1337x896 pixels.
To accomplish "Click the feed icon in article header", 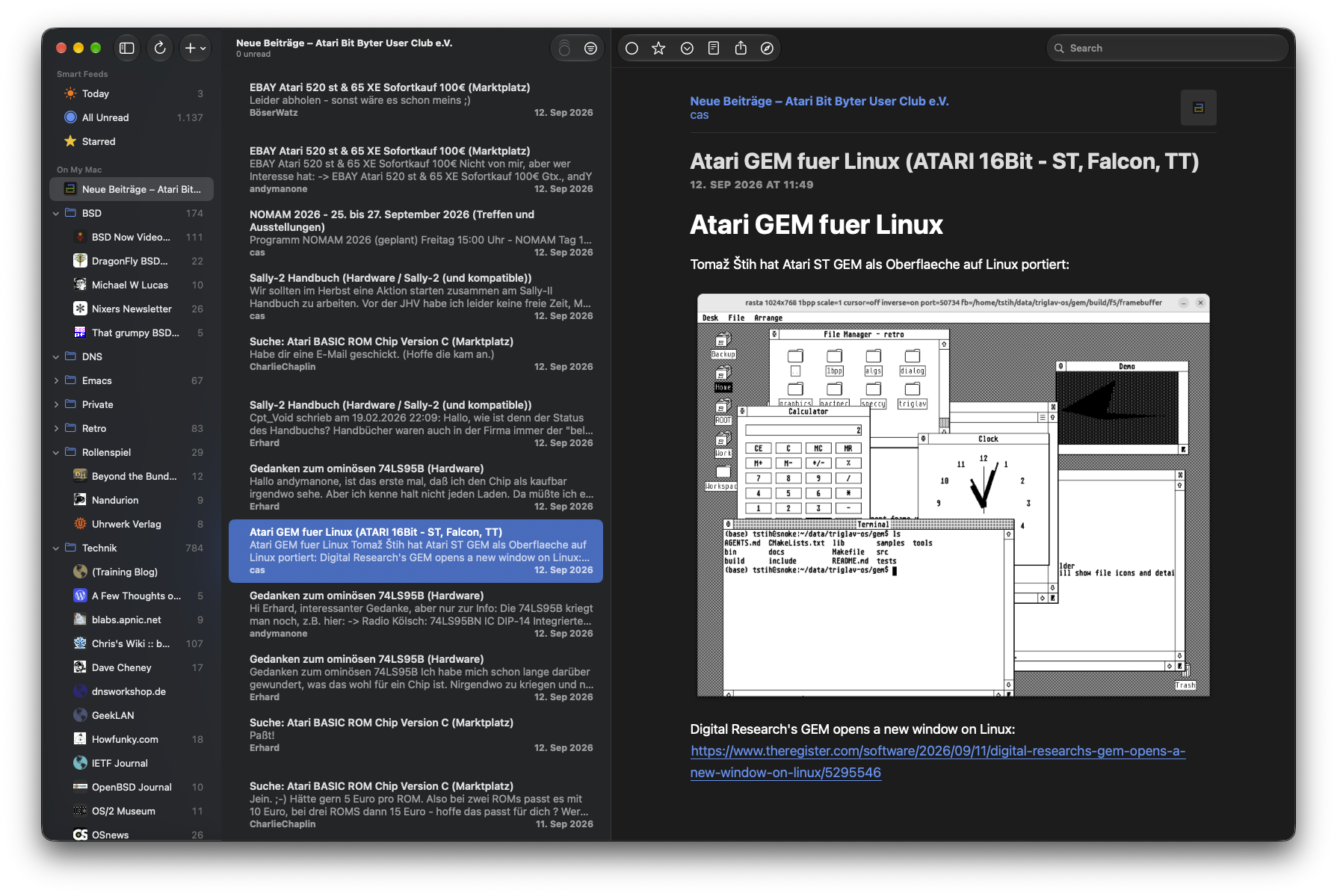I will (1199, 108).
